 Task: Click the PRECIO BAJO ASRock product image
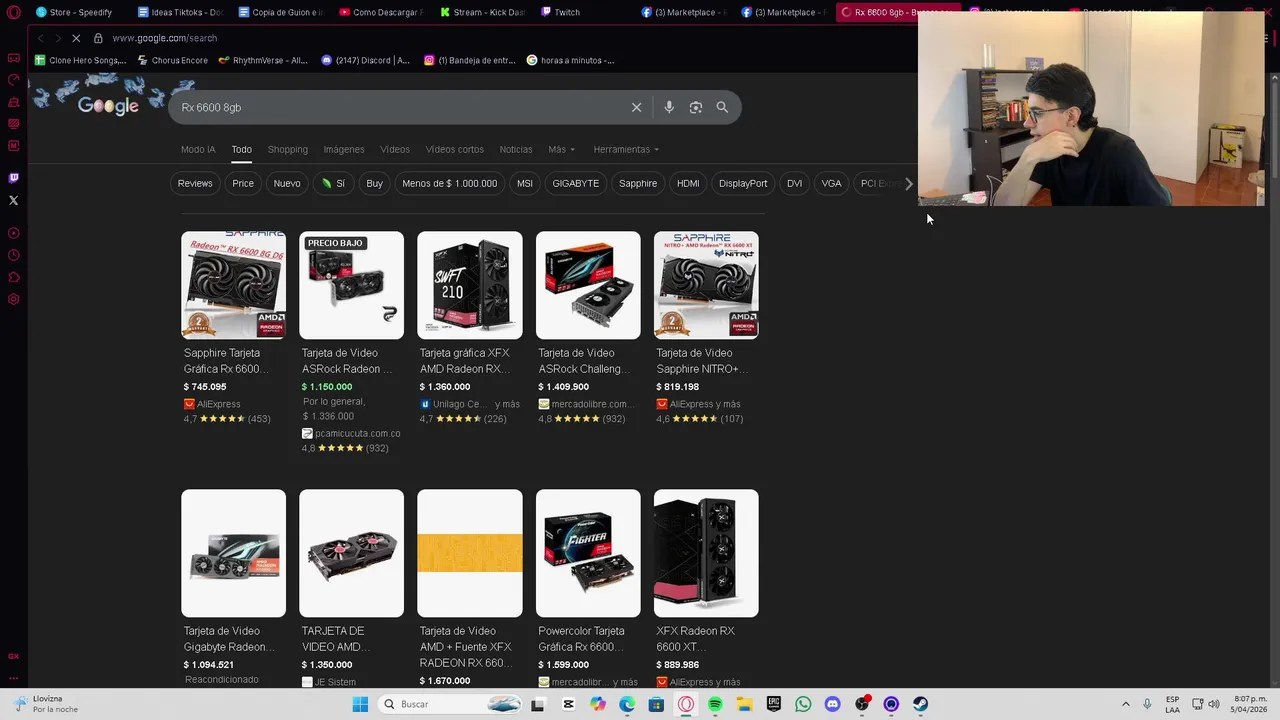point(352,285)
